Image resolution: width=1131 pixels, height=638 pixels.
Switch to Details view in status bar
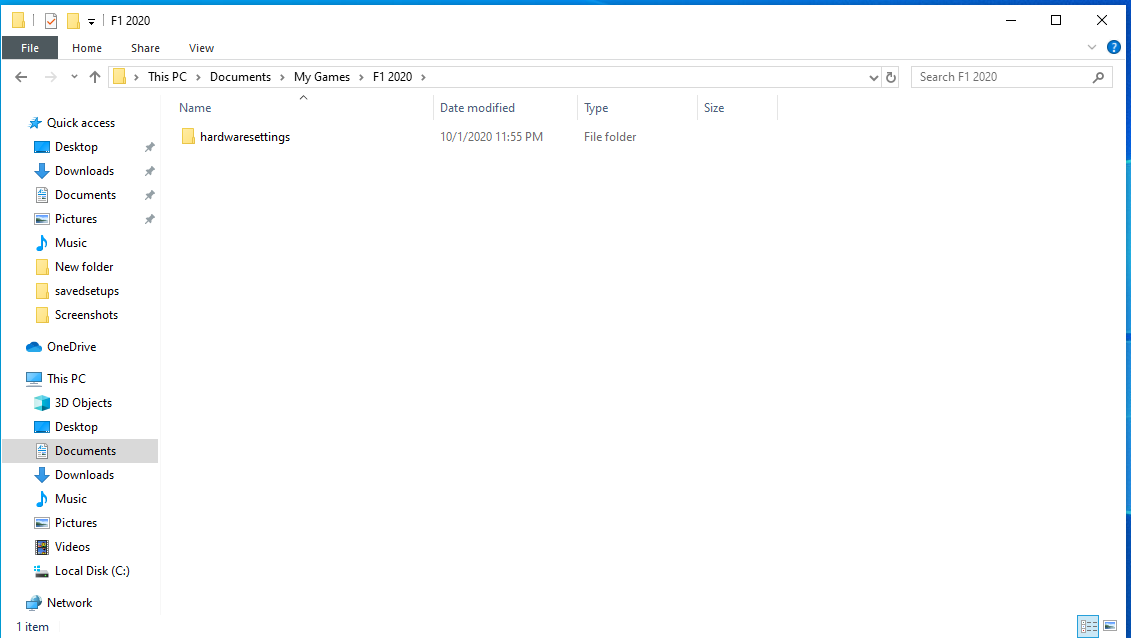click(1088, 626)
